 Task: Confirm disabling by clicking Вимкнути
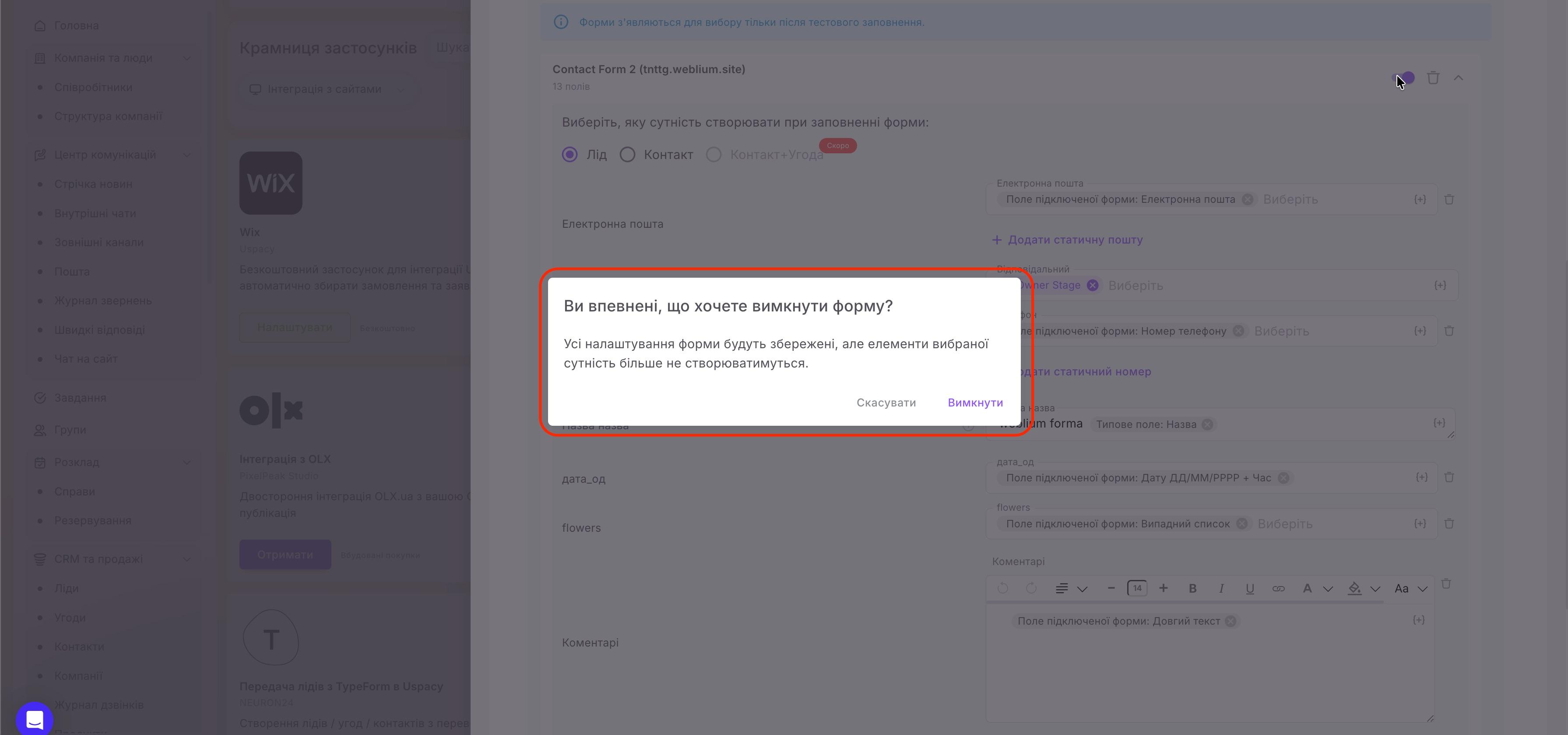point(975,403)
